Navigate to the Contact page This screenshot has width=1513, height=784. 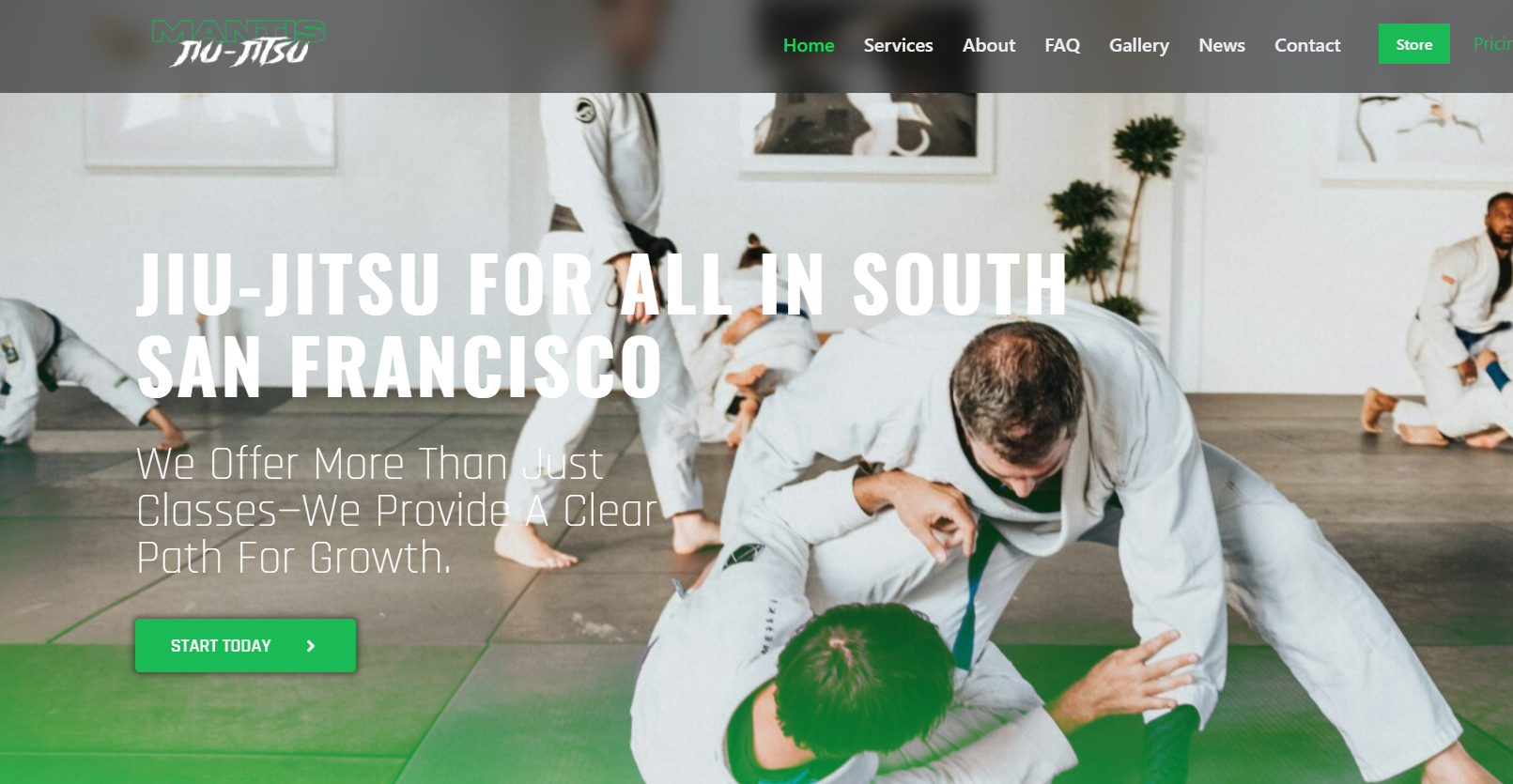[1307, 45]
